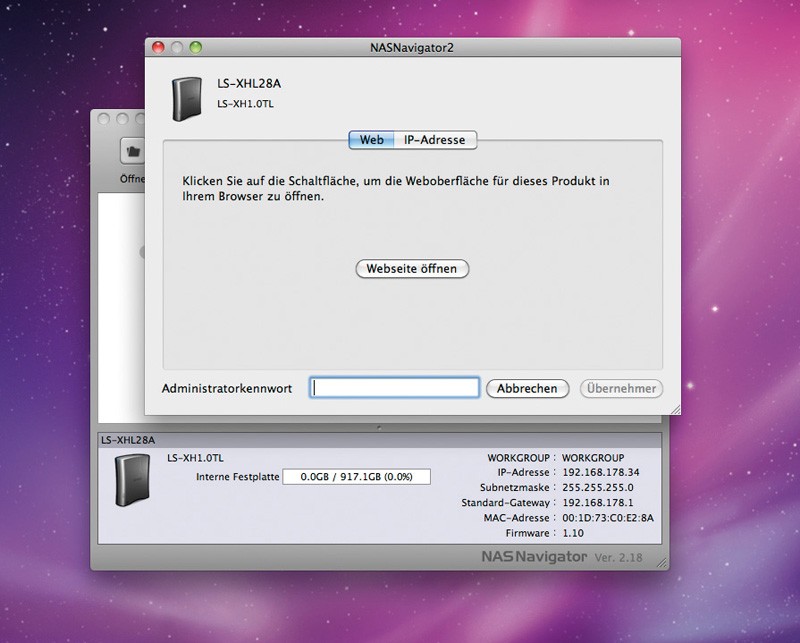Focus the Administratorkennwort password field
This screenshot has height=643, width=800.
[x=394, y=388]
